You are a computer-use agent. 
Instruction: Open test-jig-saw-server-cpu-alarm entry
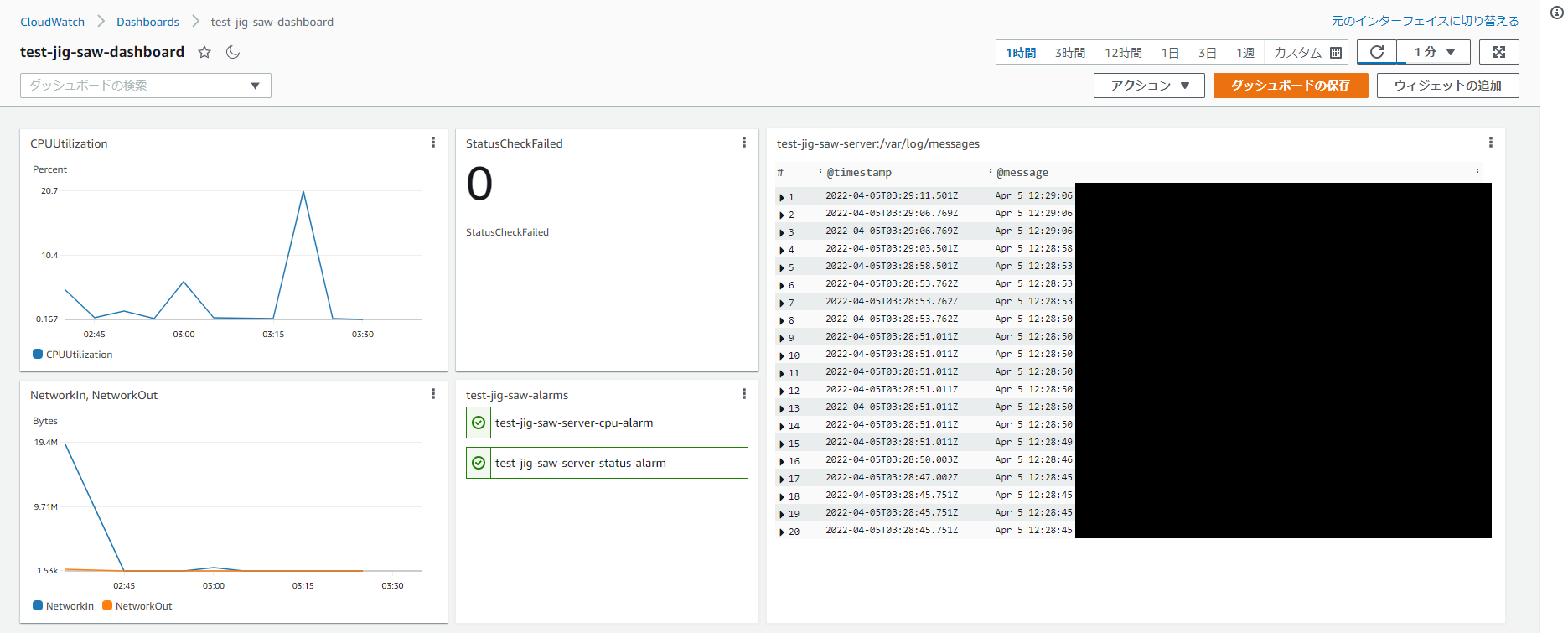[607, 423]
